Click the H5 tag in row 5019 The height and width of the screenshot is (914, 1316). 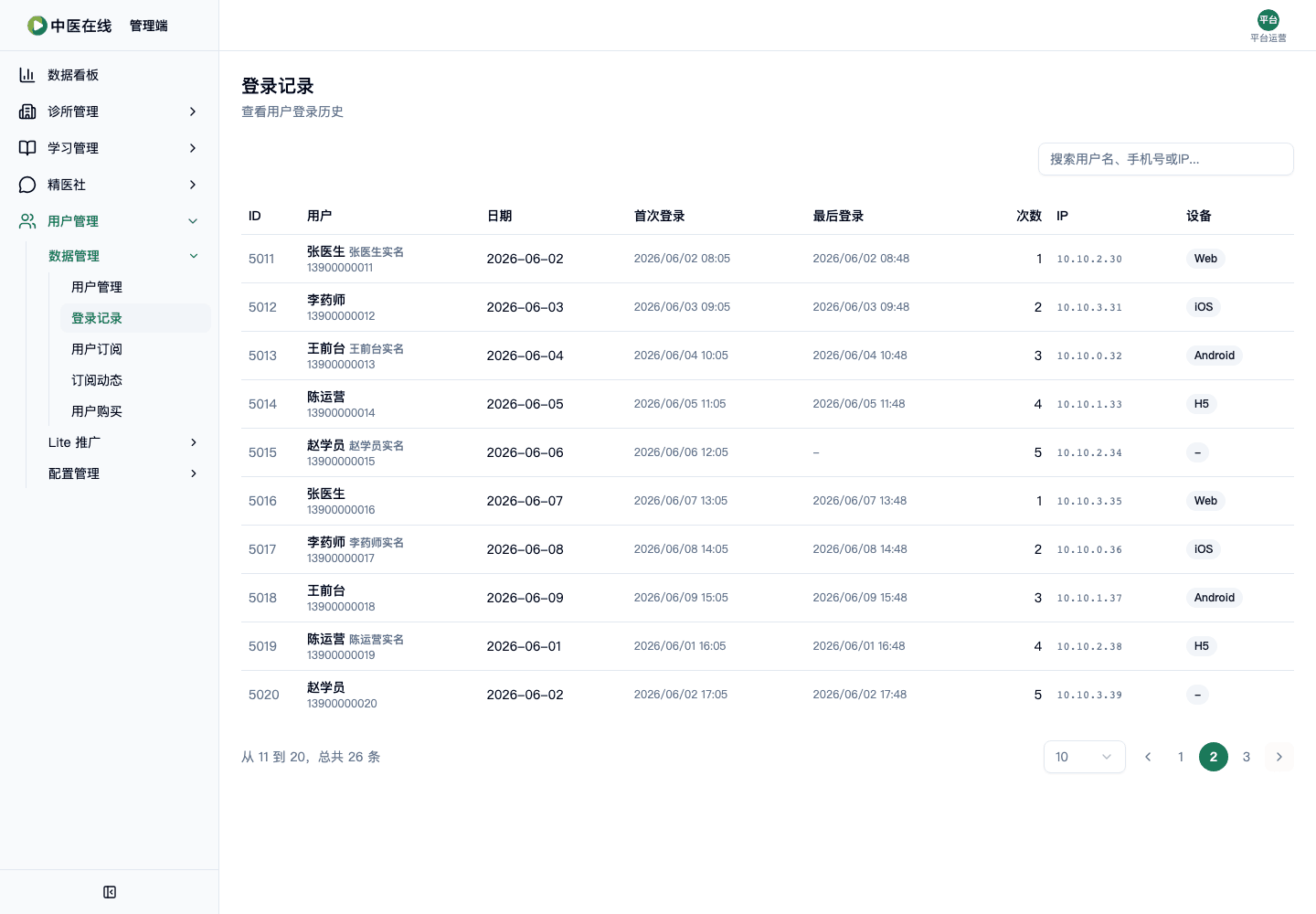click(x=1202, y=646)
